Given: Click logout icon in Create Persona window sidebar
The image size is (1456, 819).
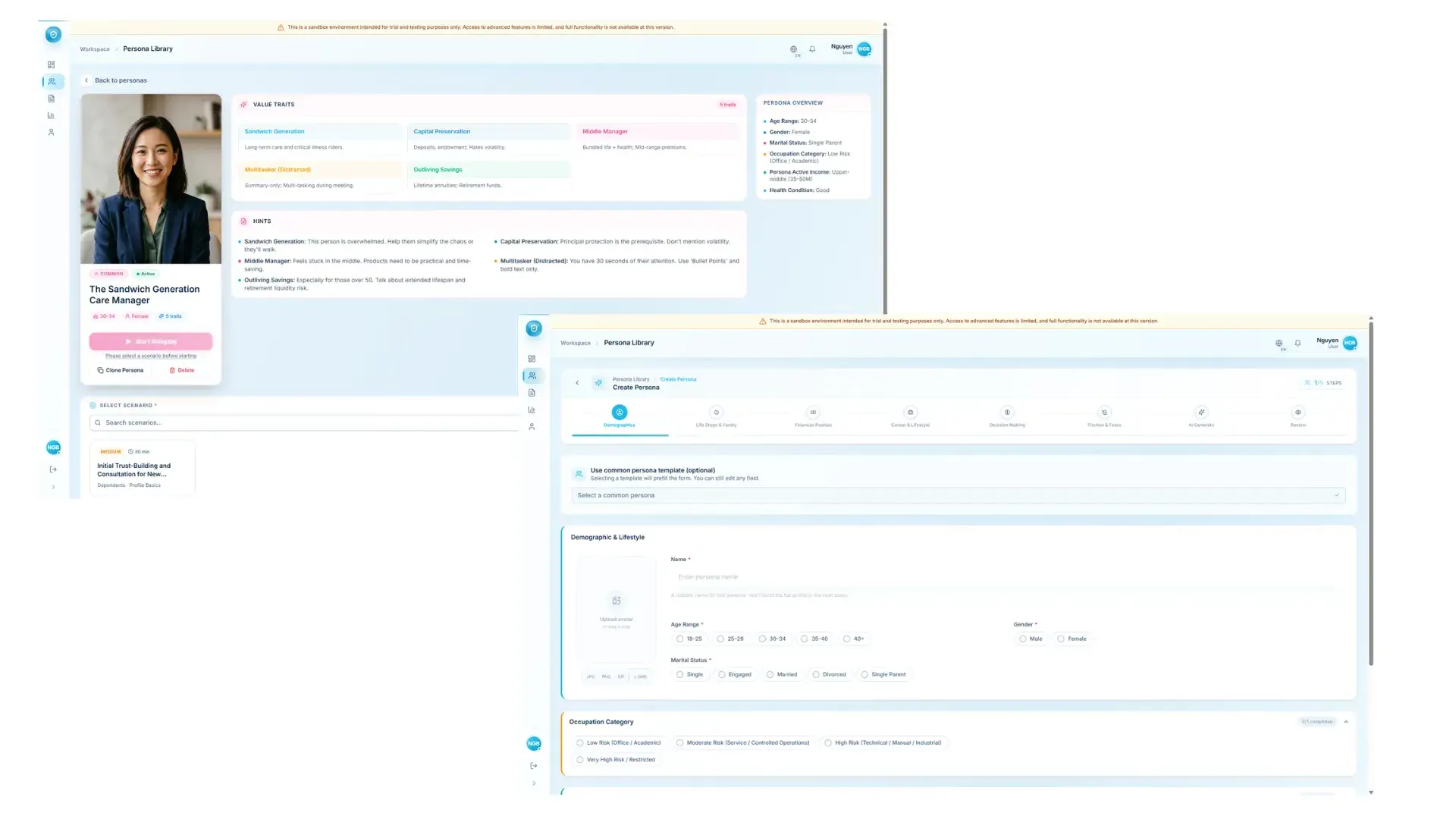Looking at the screenshot, I should [534, 766].
